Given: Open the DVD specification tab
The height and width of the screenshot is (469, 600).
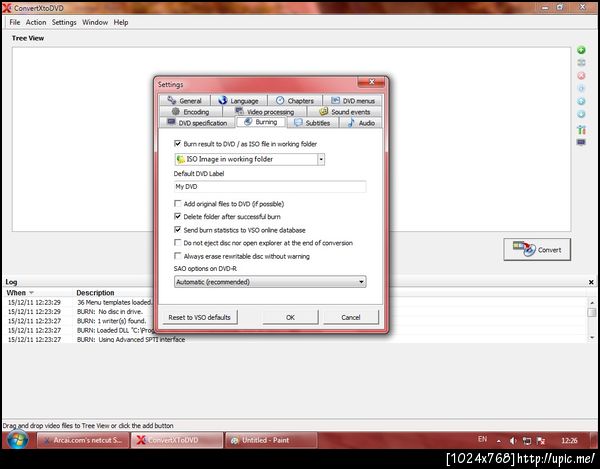Looking at the screenshot, I should tap(197, 123).
